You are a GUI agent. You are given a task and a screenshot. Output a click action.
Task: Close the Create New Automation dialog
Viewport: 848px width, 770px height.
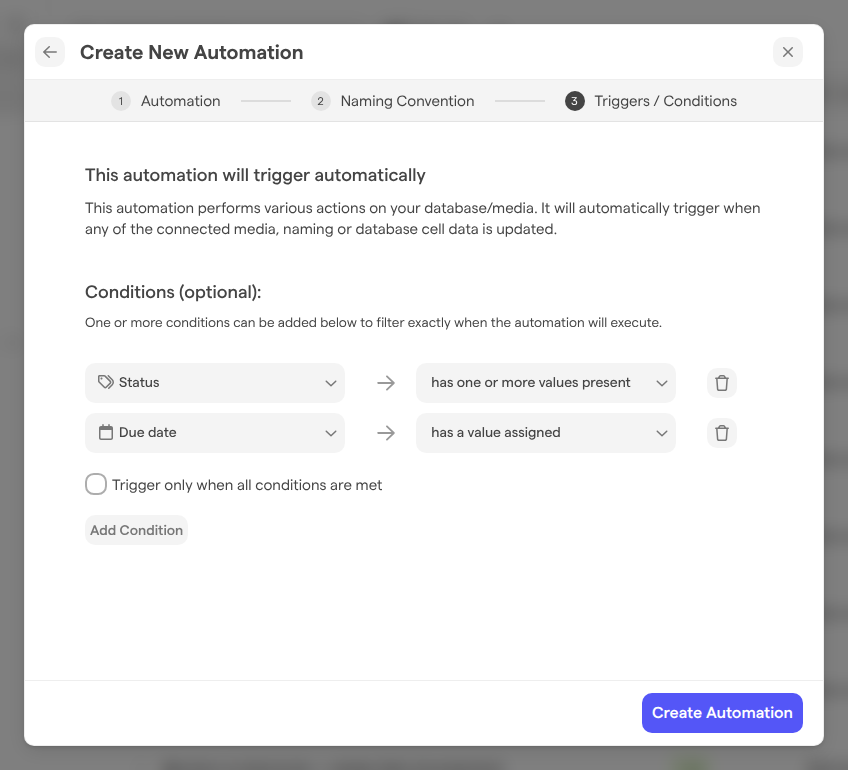point(787,52)
